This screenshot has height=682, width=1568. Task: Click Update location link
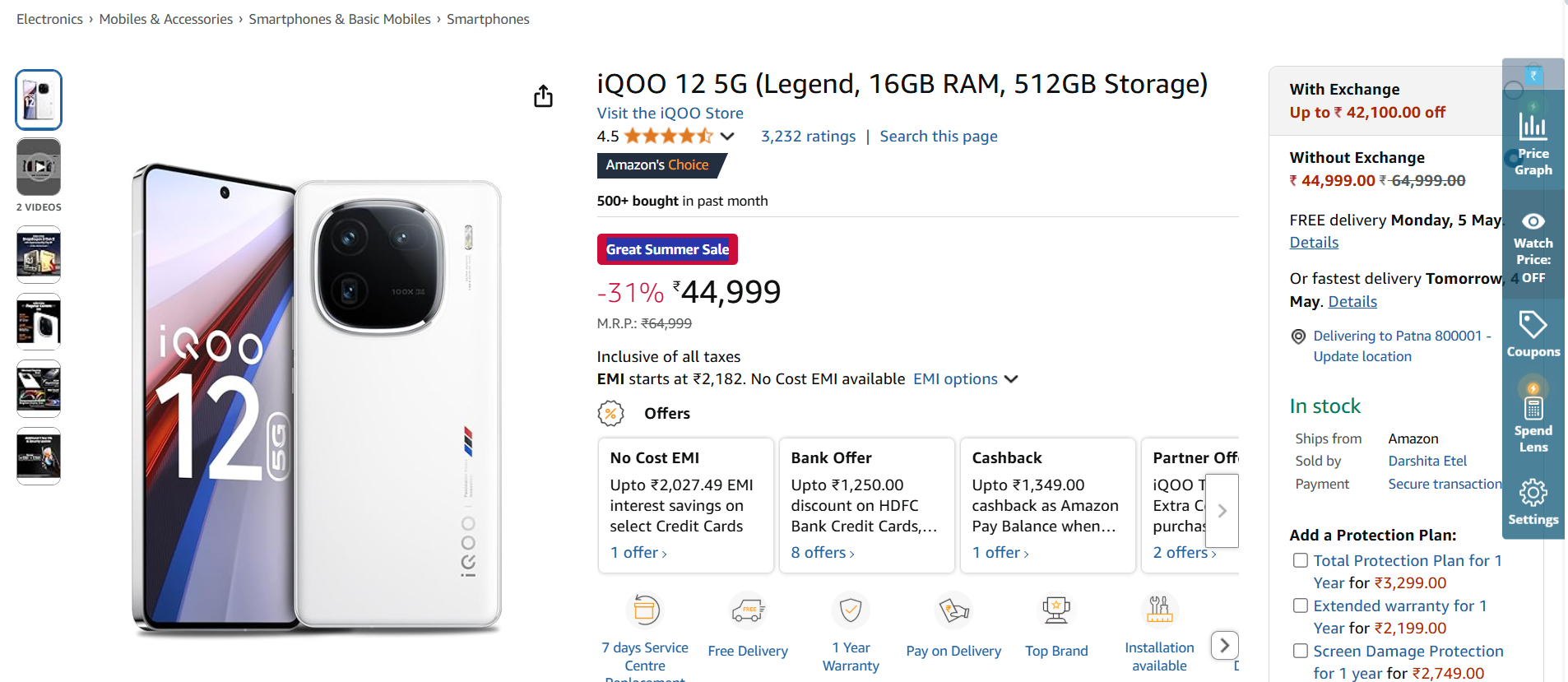pyautogui.click(x=1362, y=356)
